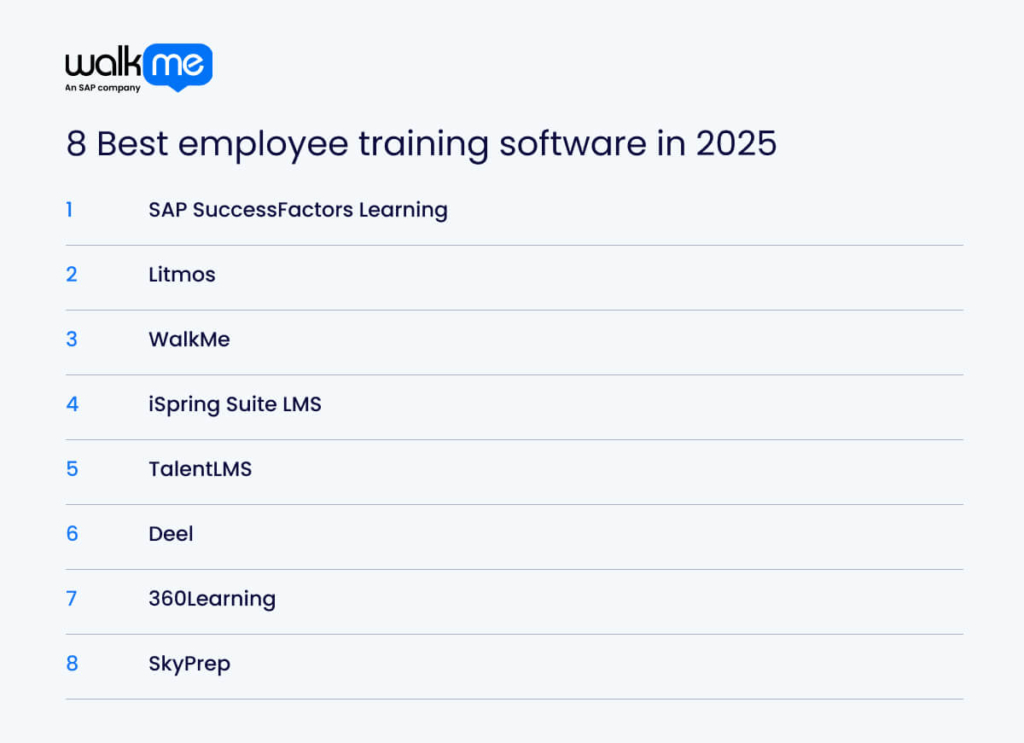
Task: Click the number 8 beside SkyPrep
Action: pyautogui.click(x=71, y=664)
